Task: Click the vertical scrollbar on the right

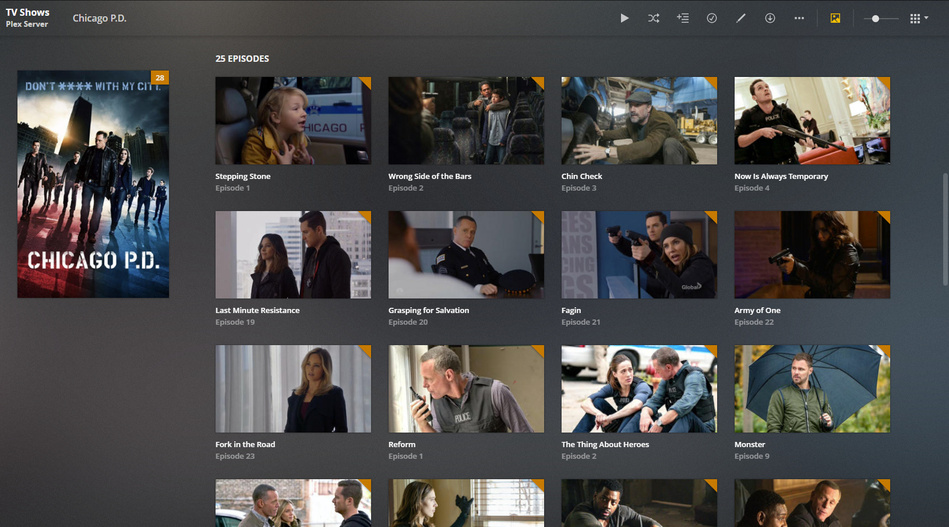Action: [x=945, y=230]
